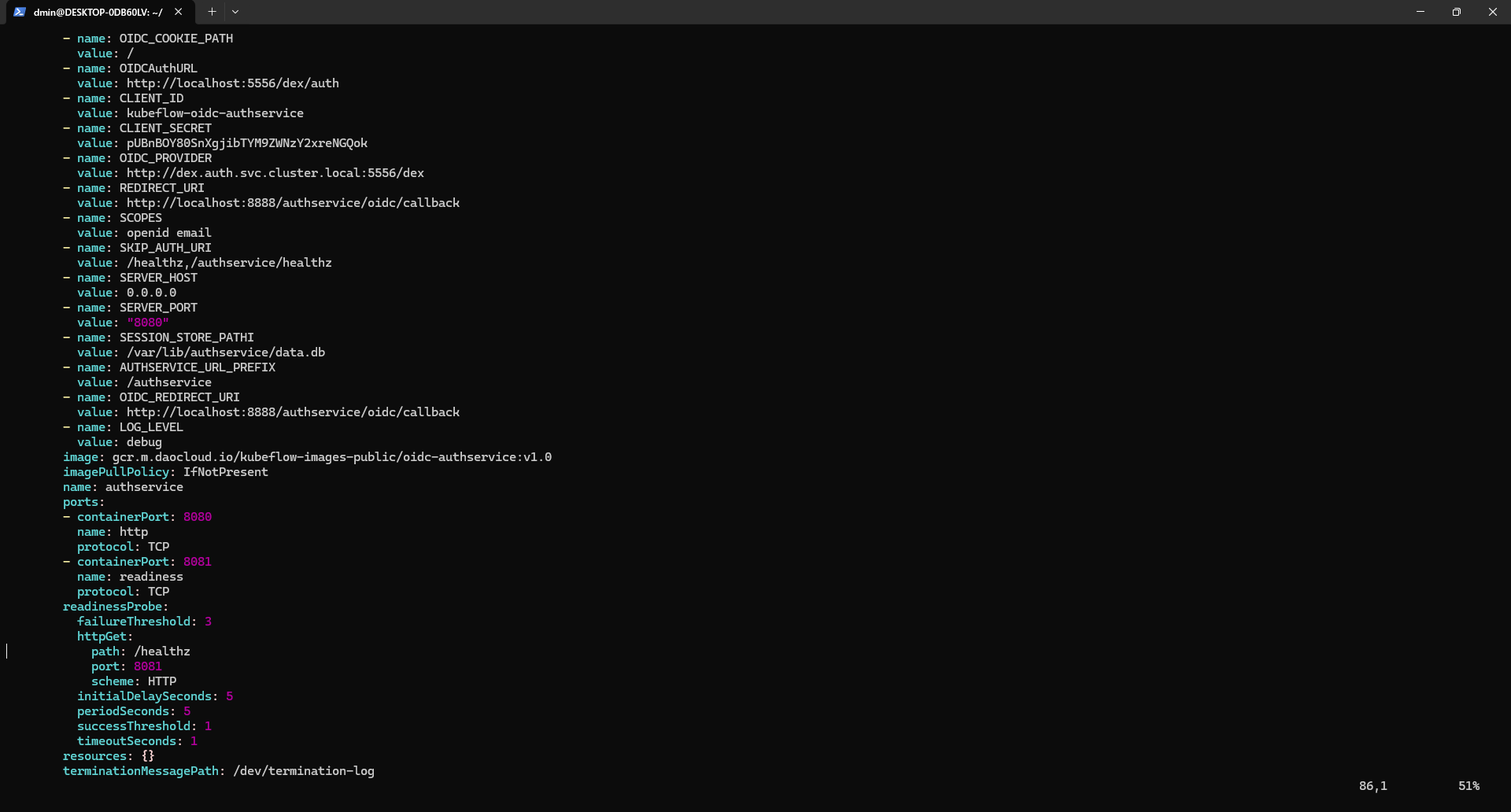Click the timeoutSeconds key

point(127,741)
